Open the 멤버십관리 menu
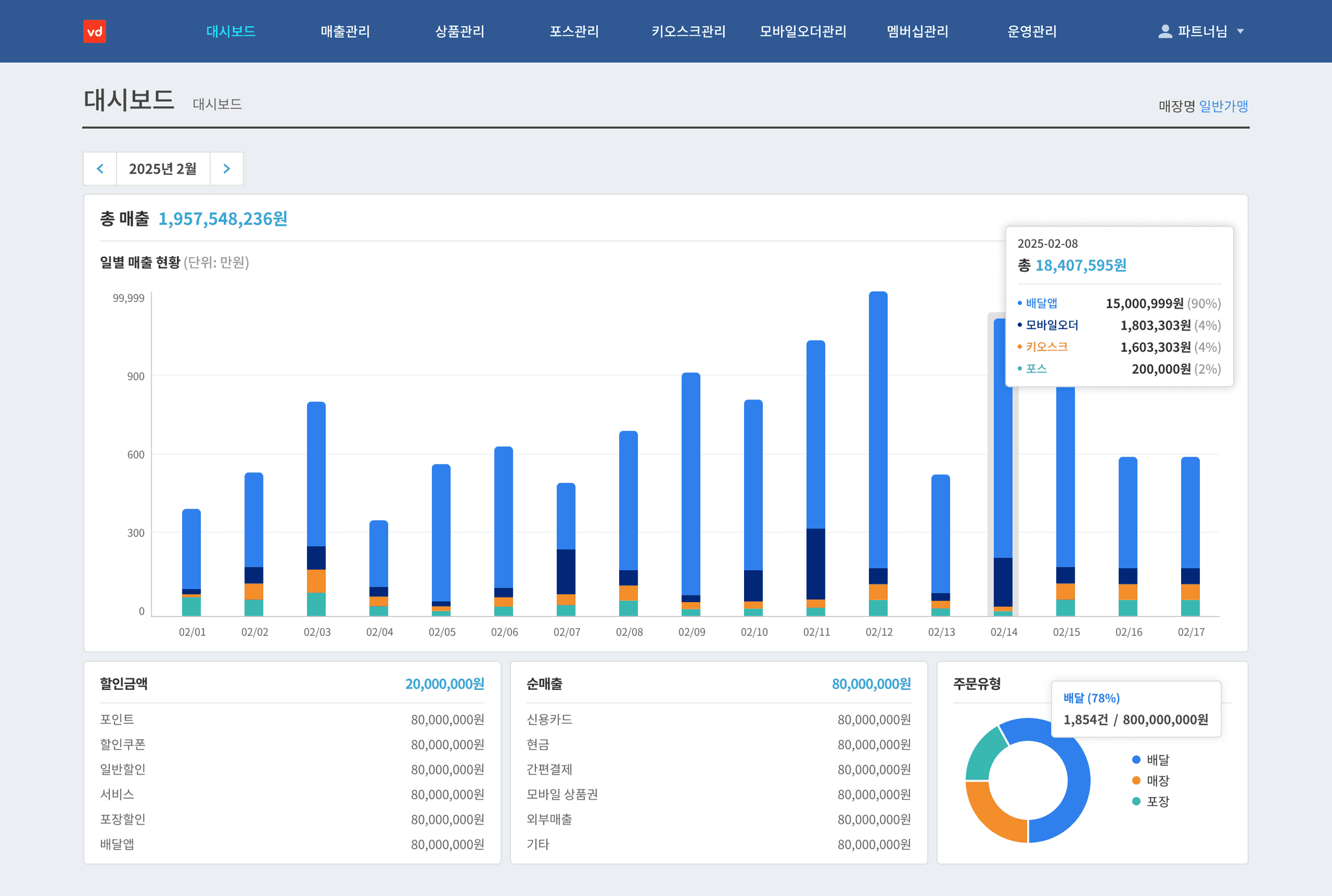The height and width of the screenshot is (896, 1332). 917,31
